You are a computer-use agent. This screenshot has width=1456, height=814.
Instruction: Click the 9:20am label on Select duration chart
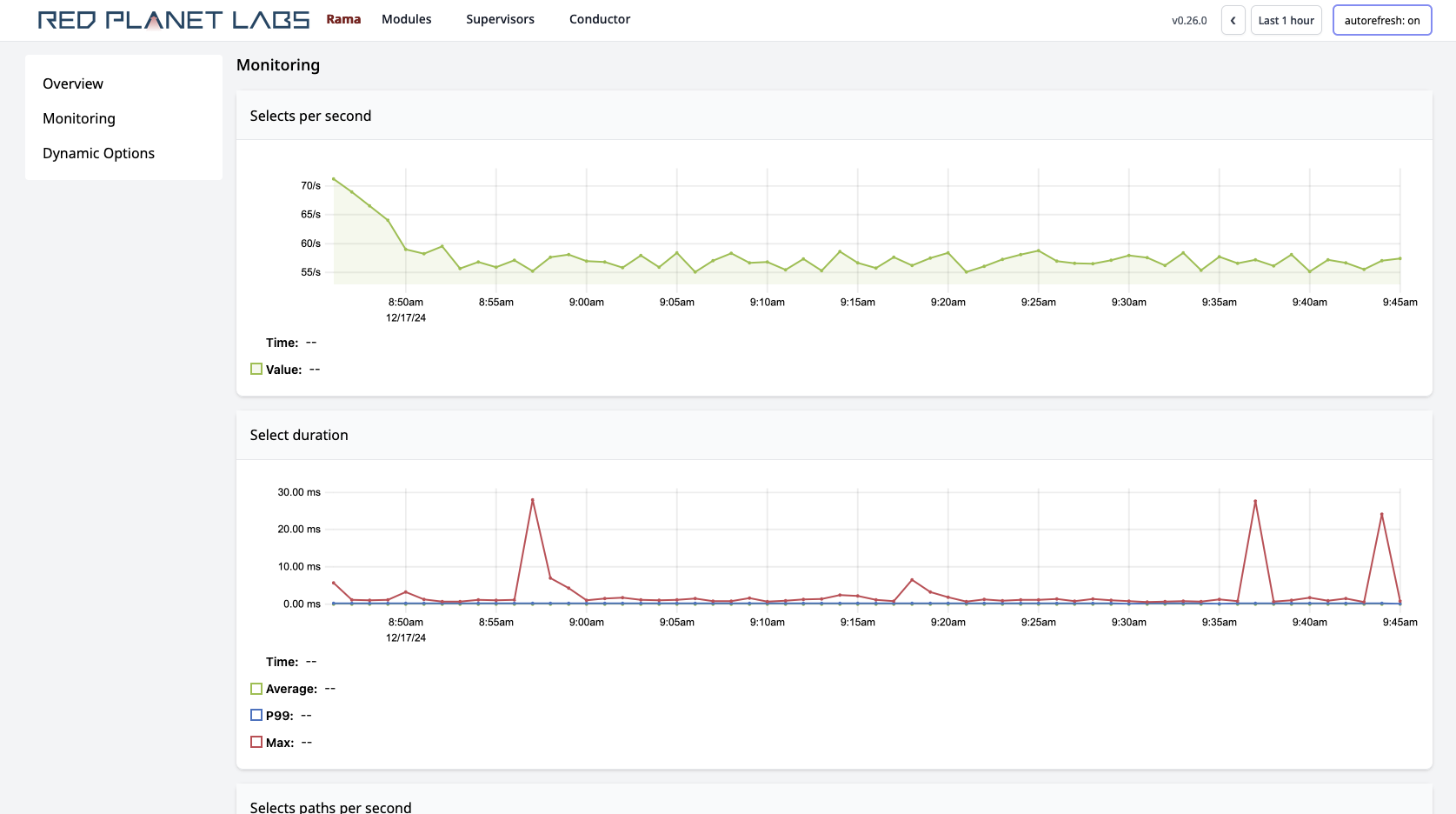(948, 623)
